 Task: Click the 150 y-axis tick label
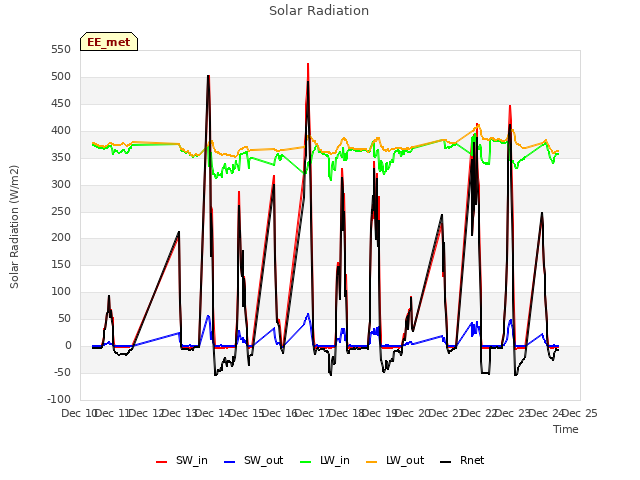pos(61,264)
